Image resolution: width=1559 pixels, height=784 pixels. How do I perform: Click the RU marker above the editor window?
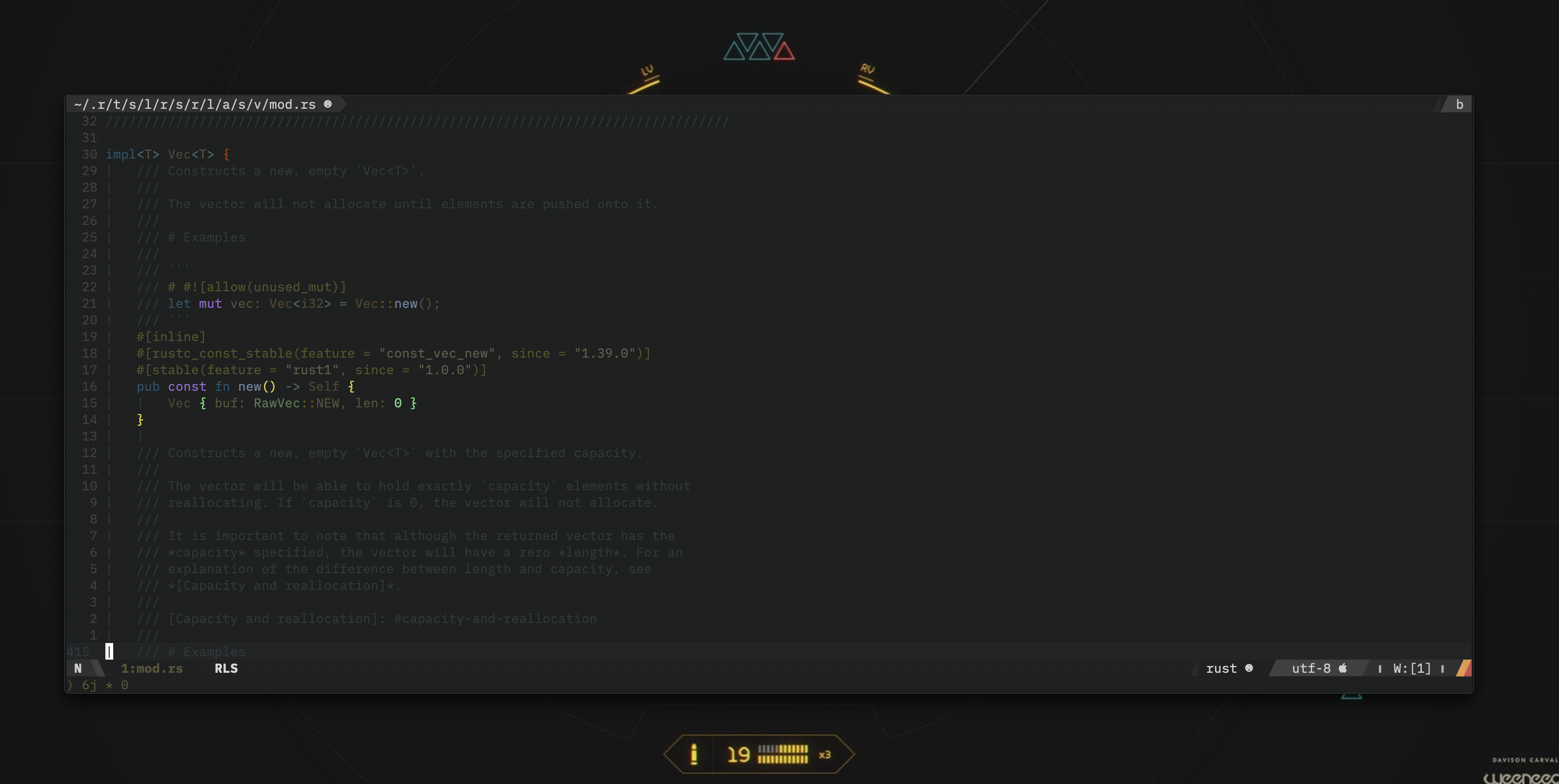(x=867, y=70)
